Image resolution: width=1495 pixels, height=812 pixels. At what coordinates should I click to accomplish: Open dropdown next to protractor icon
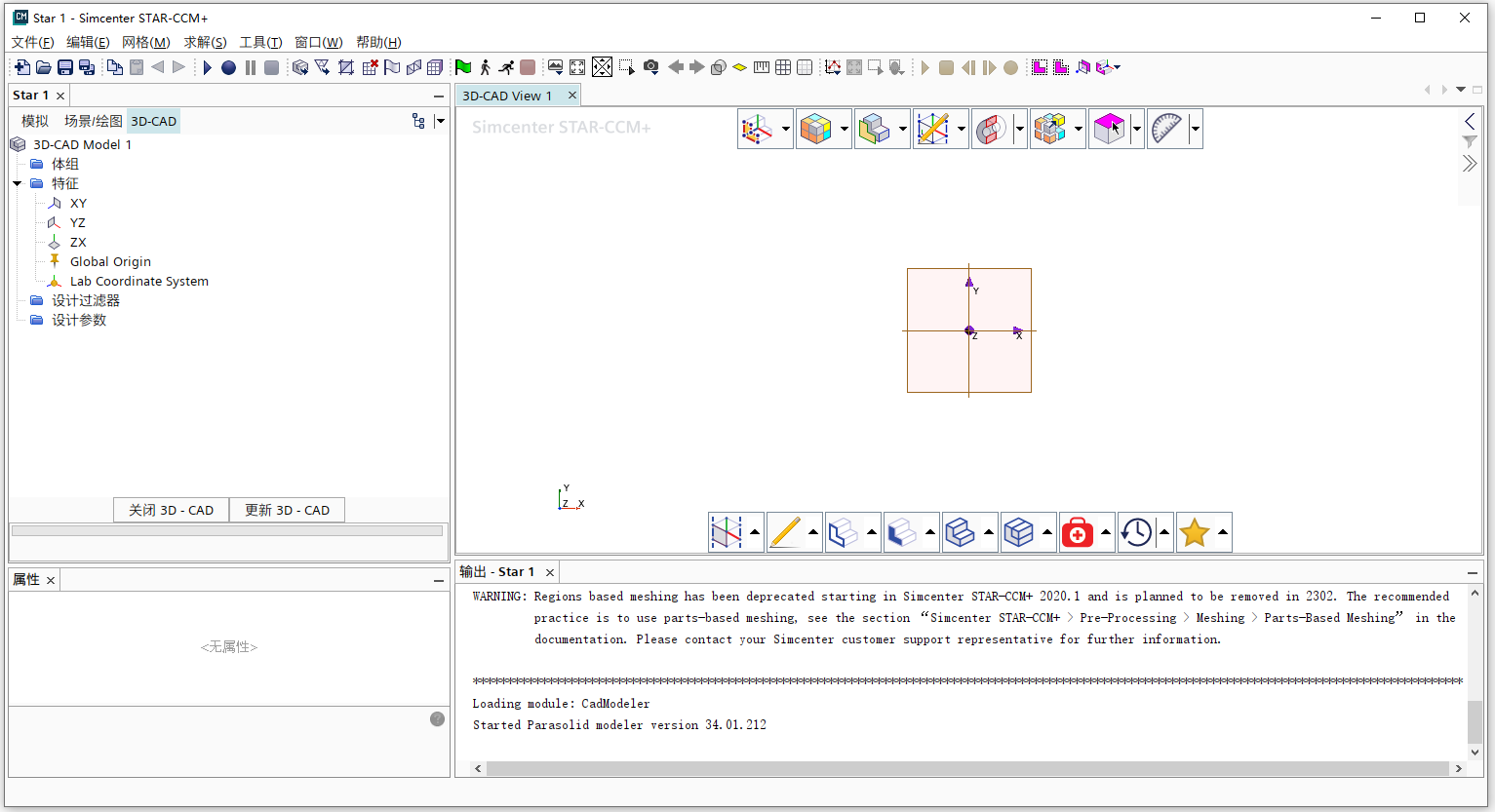[1195, 129]
